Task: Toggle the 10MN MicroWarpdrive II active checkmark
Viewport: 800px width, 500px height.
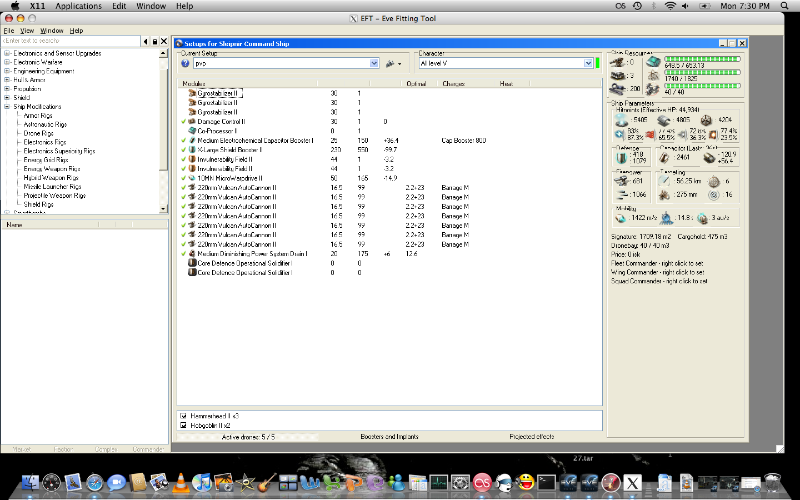Action: 183,178
